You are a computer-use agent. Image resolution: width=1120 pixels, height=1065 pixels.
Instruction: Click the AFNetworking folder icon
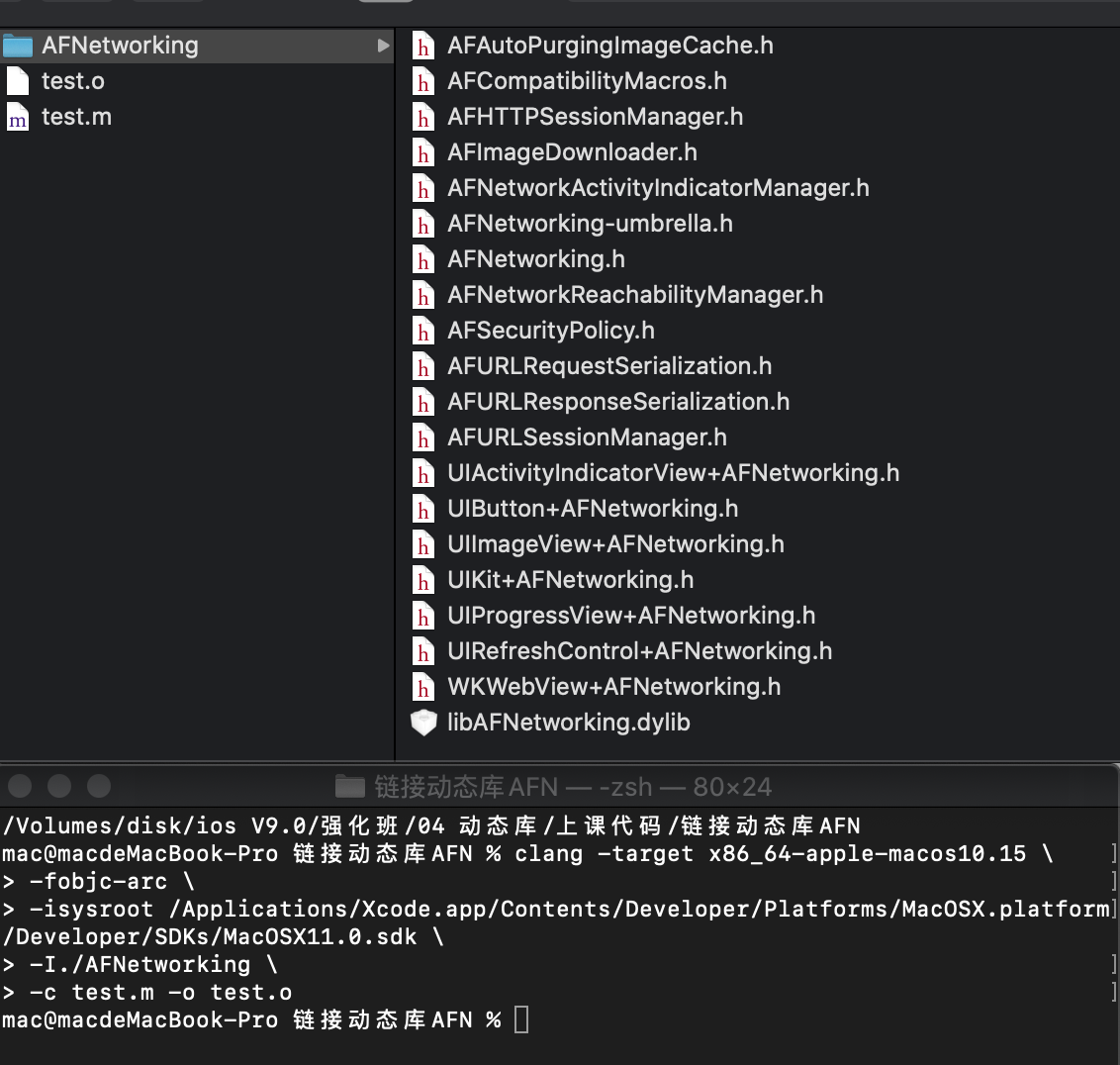click(18, 46)
